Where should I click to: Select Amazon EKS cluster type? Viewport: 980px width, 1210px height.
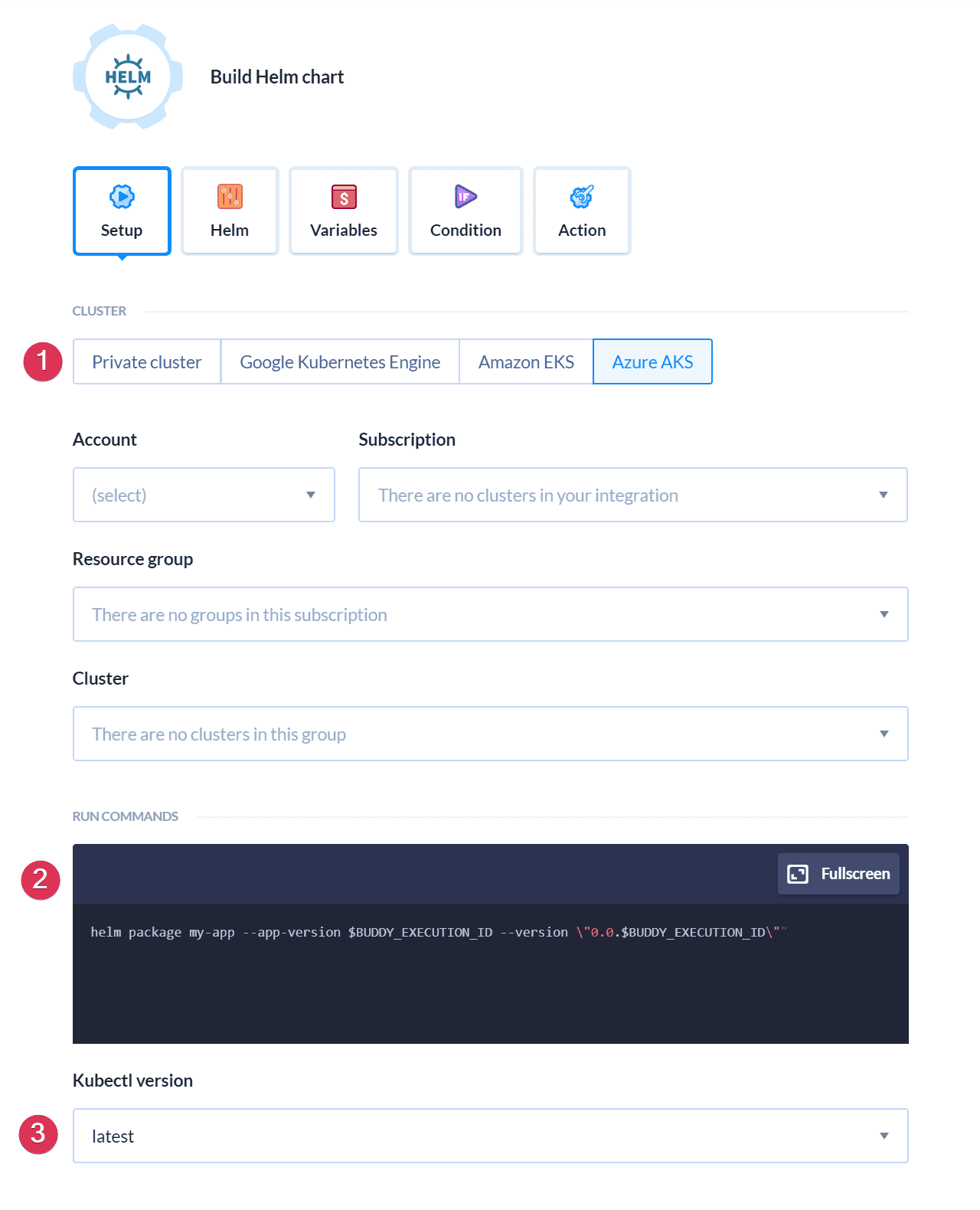526,361
